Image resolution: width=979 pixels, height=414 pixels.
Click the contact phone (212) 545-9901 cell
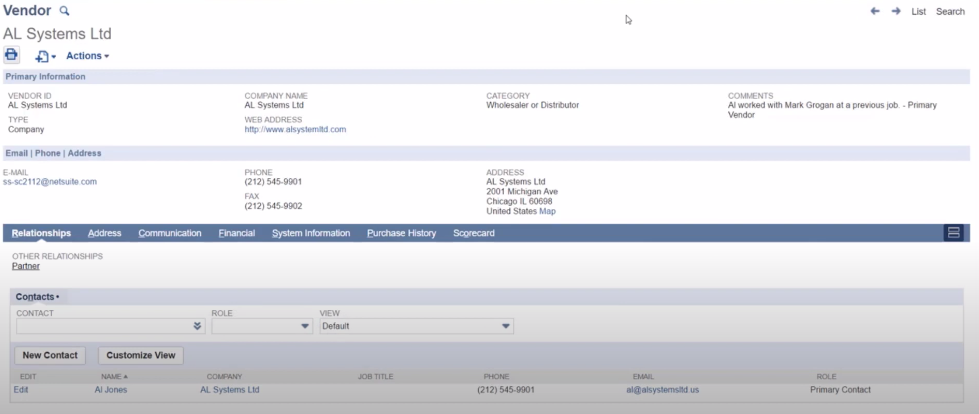click(x=506, y=390)
